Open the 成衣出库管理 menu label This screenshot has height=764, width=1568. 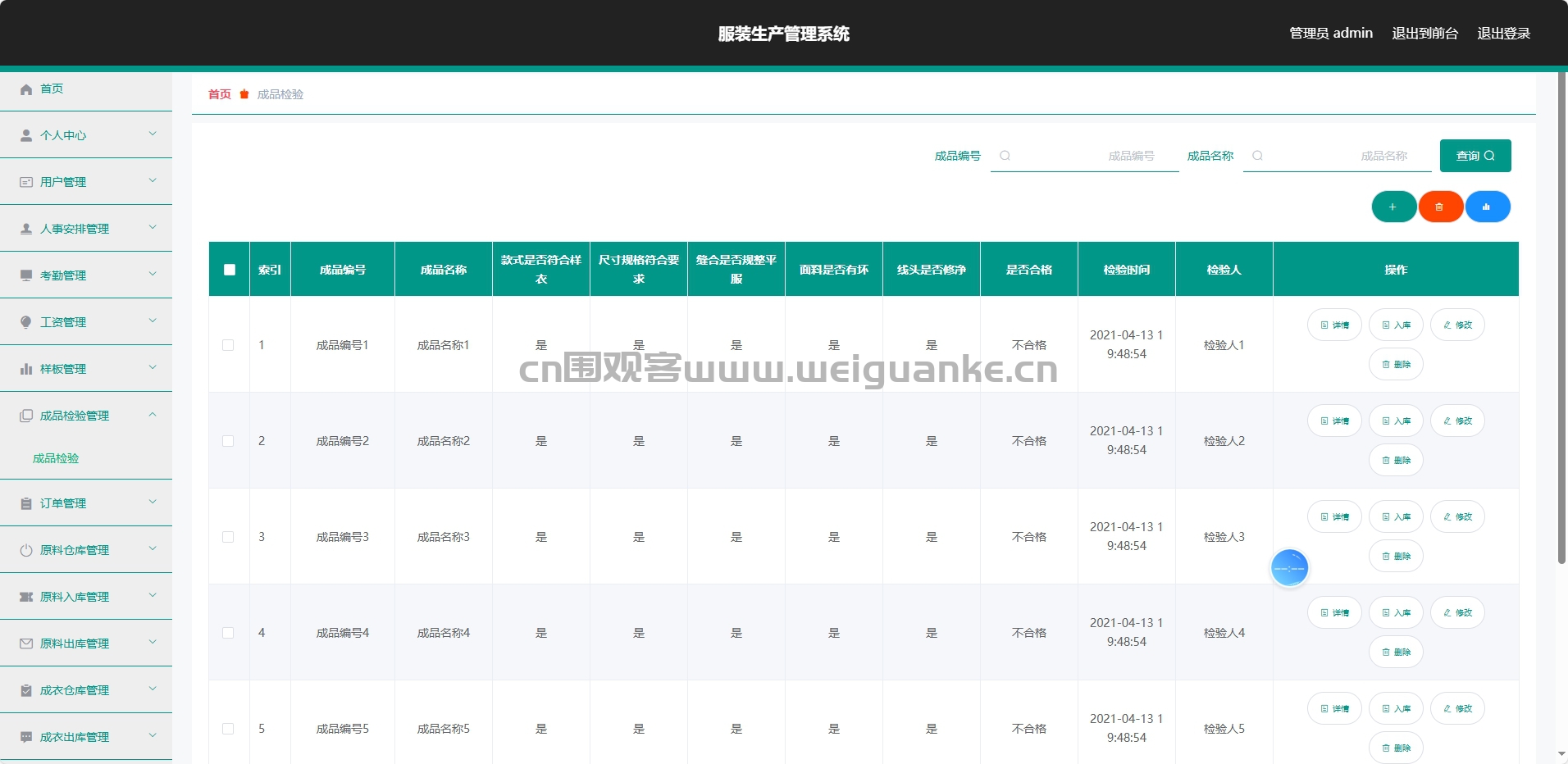point(75,737)
